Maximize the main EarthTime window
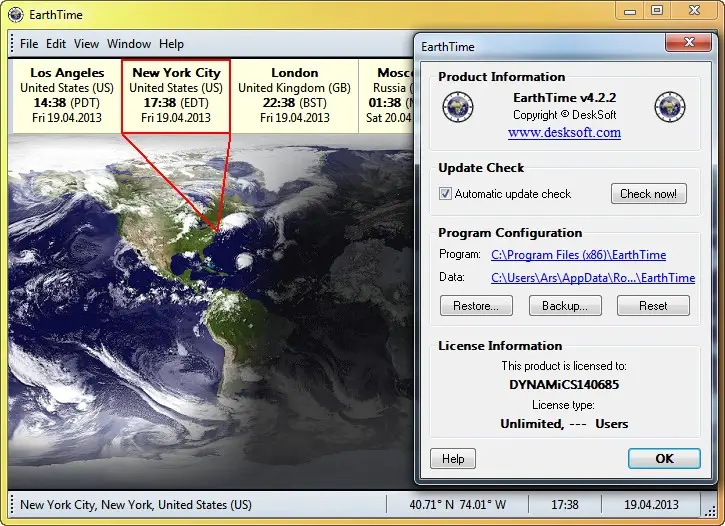 pos(657,10)
